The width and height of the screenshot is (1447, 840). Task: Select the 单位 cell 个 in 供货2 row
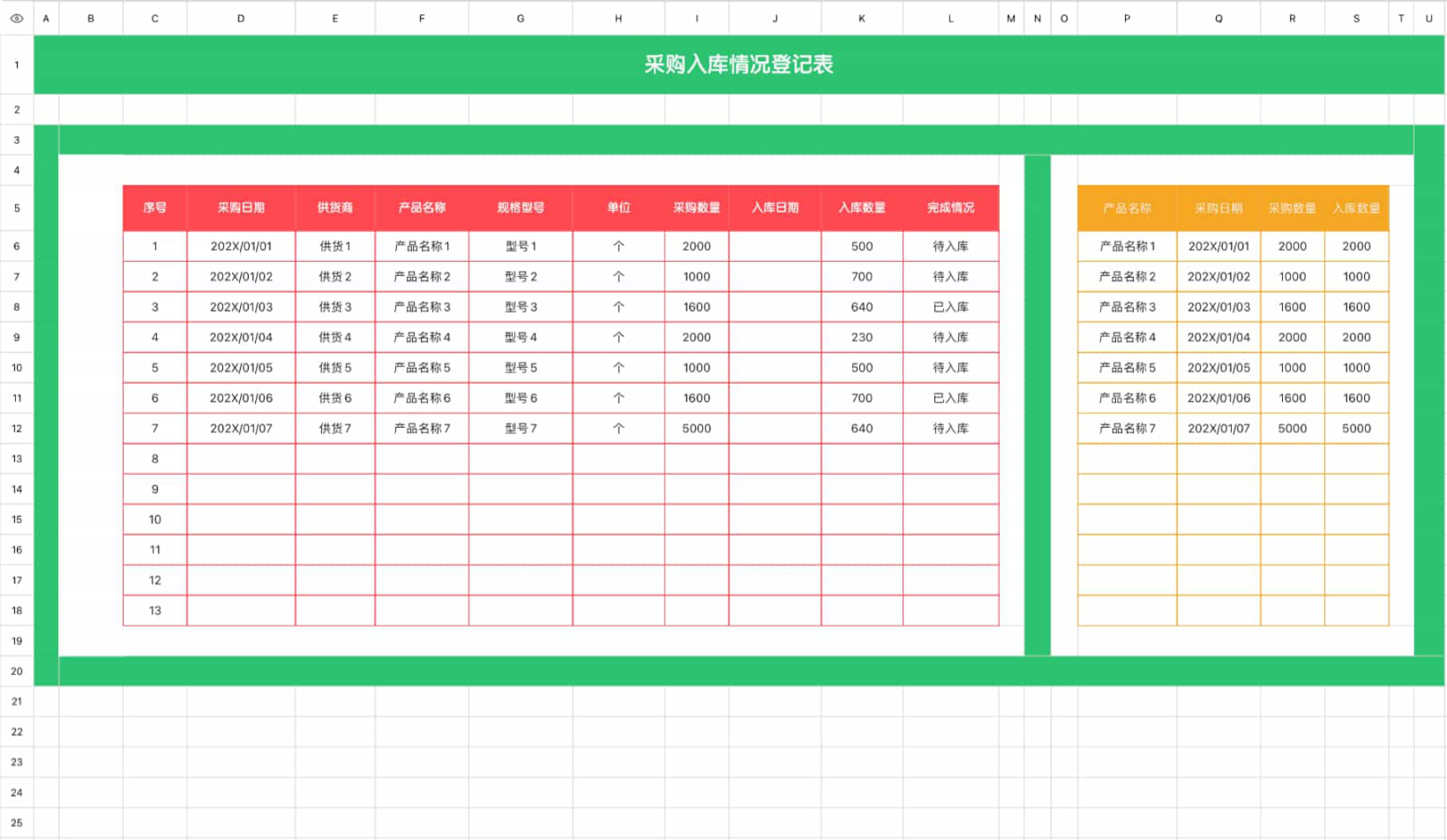619,276
